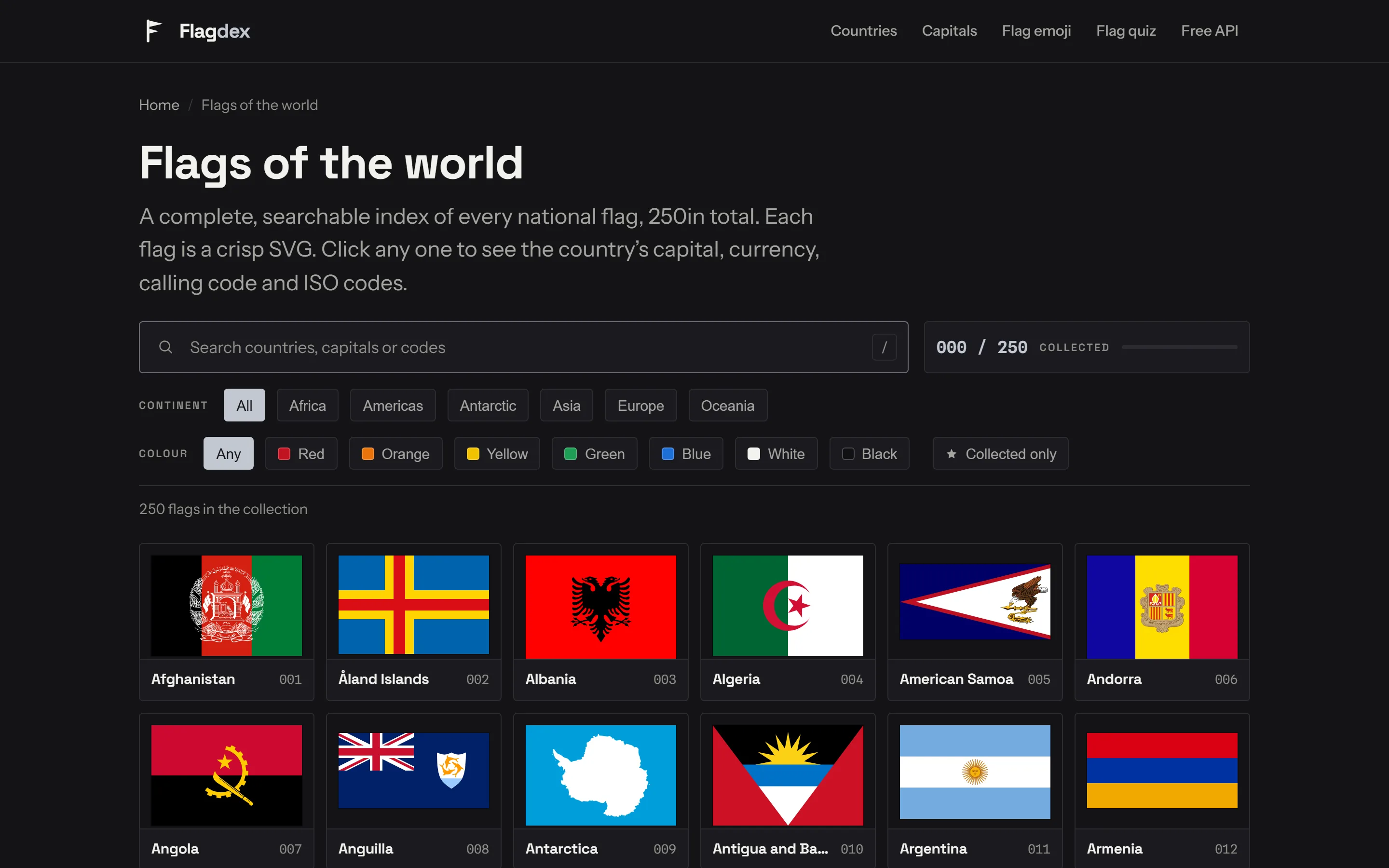This screenshot has width=1389, height=868.
Task: Click the Anguilla card number 008
Action: click(x=477, y=849)
